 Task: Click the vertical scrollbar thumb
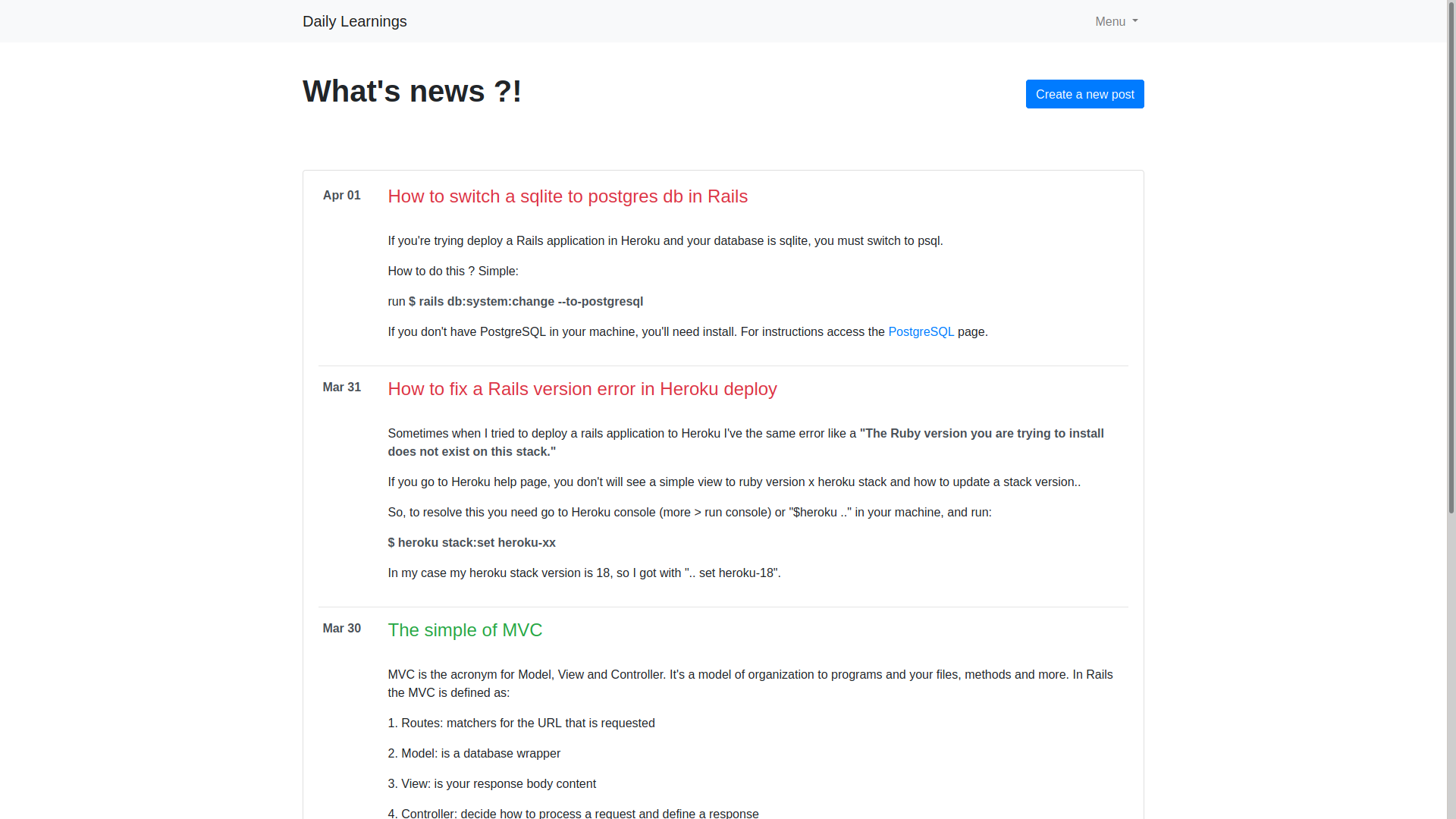click(x=1451, y=258)
